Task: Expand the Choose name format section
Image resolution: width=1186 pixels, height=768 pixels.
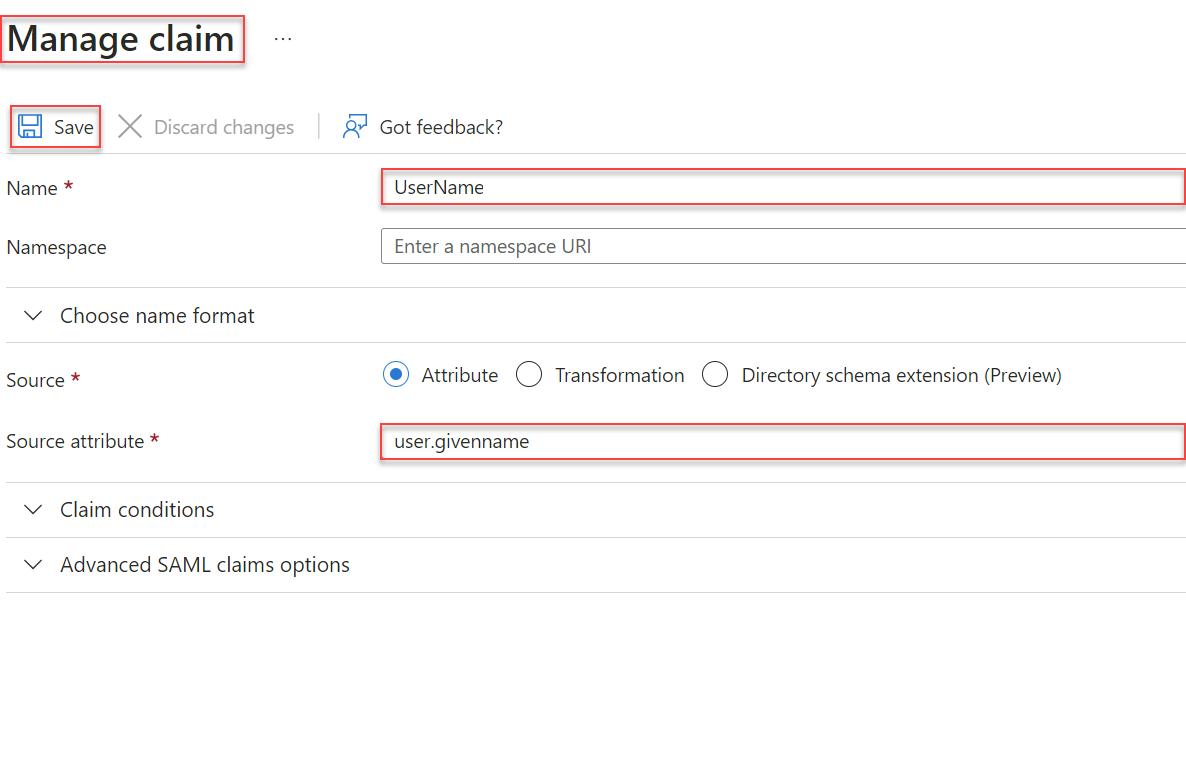Action: coord(157,316)
